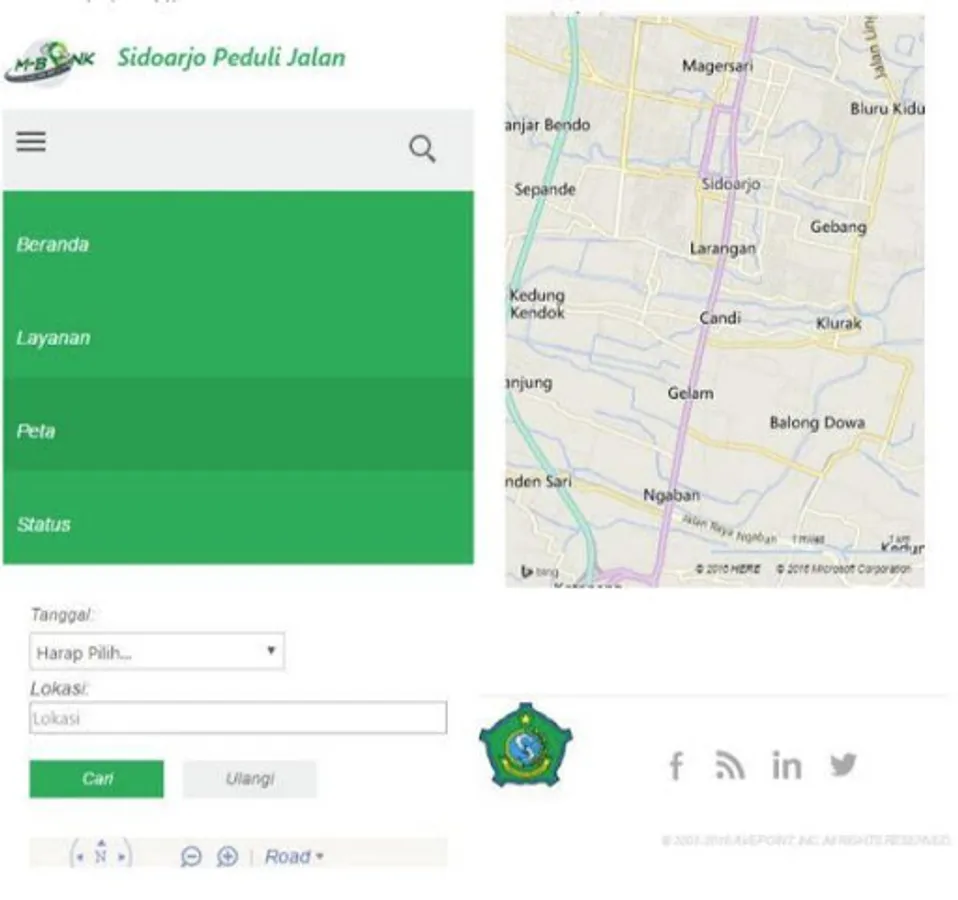Open the Twitter bird icon

843,765
